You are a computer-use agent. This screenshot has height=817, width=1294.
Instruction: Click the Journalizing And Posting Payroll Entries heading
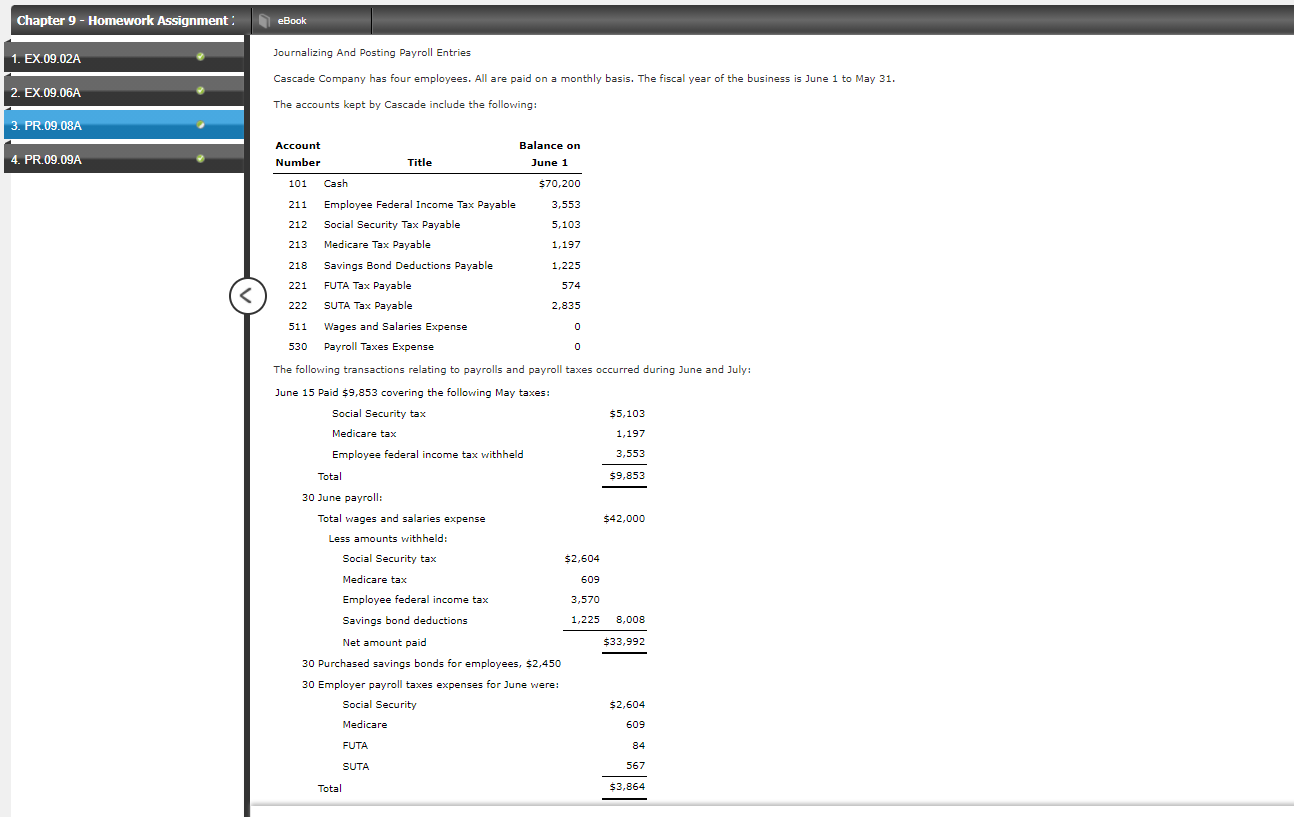[372, 52]
